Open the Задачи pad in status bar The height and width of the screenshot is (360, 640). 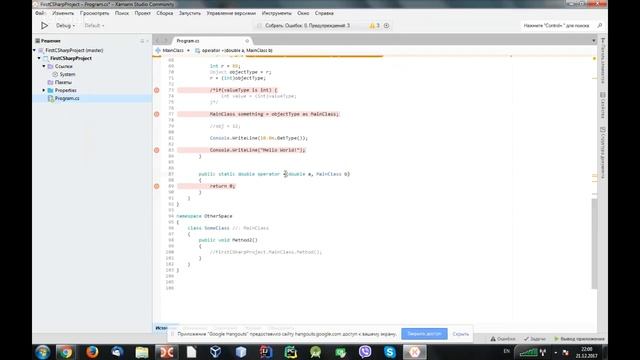click(535, 339)
